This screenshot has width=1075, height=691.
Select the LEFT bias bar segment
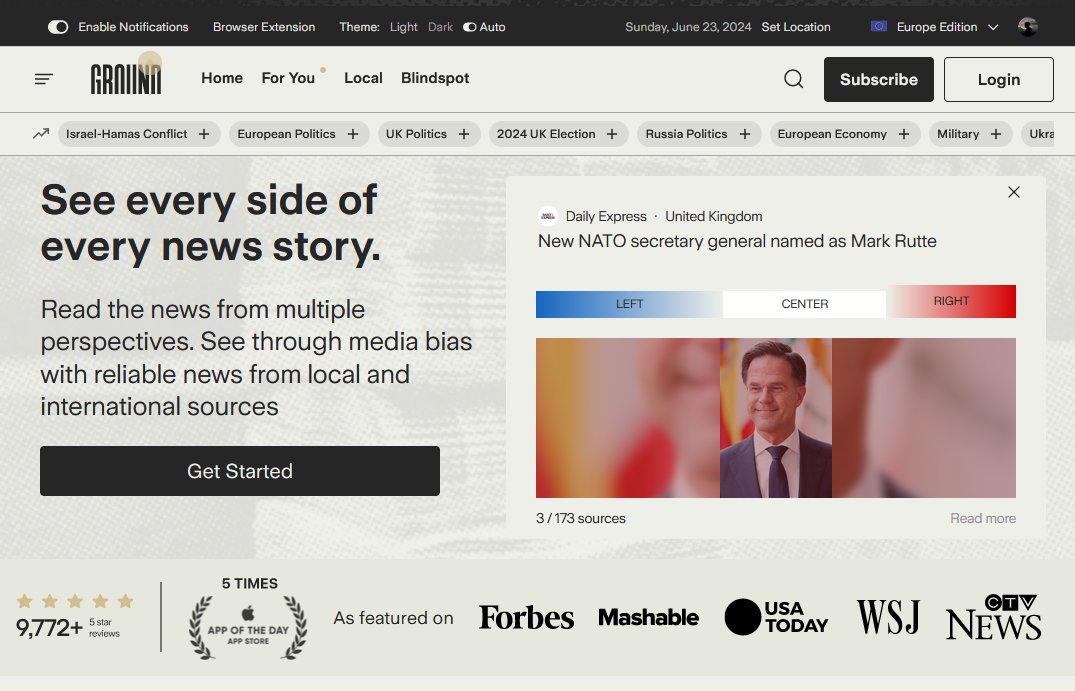(629, 304)
